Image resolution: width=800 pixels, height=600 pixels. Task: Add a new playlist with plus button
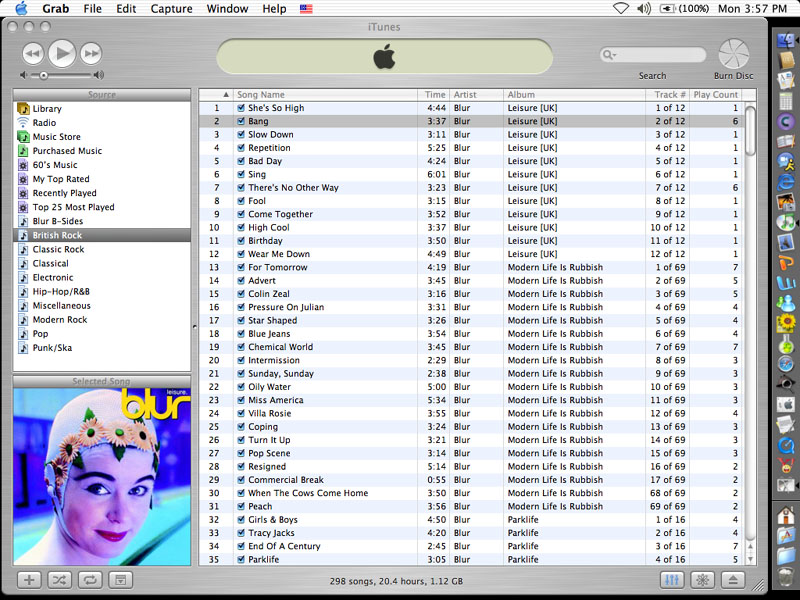click(x=29, y=580)
